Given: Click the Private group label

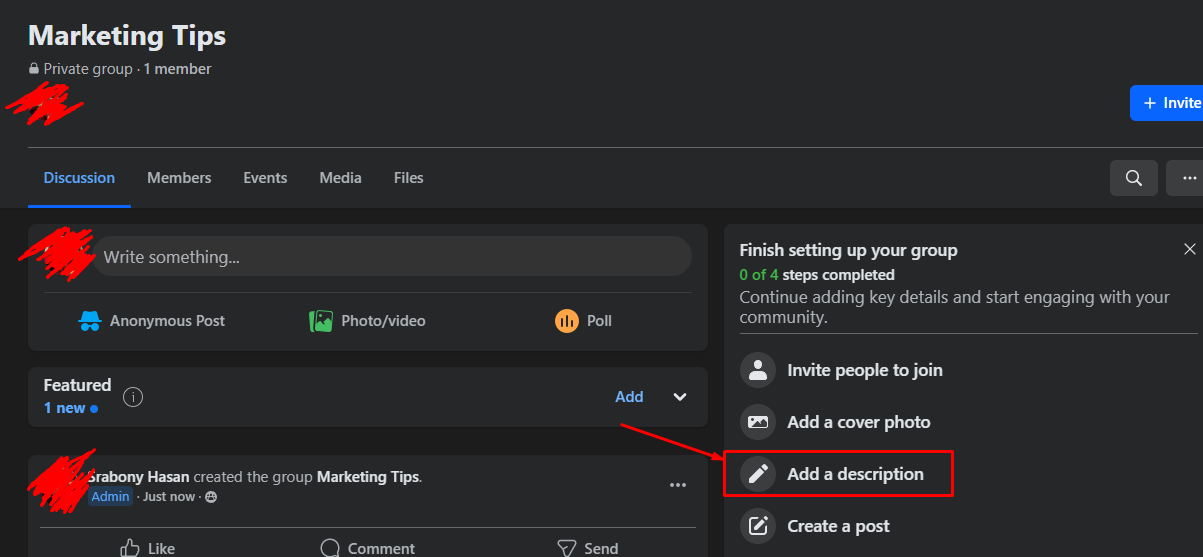Looking at the screenshot, I should pyautogui.click(x=88, y=69).
